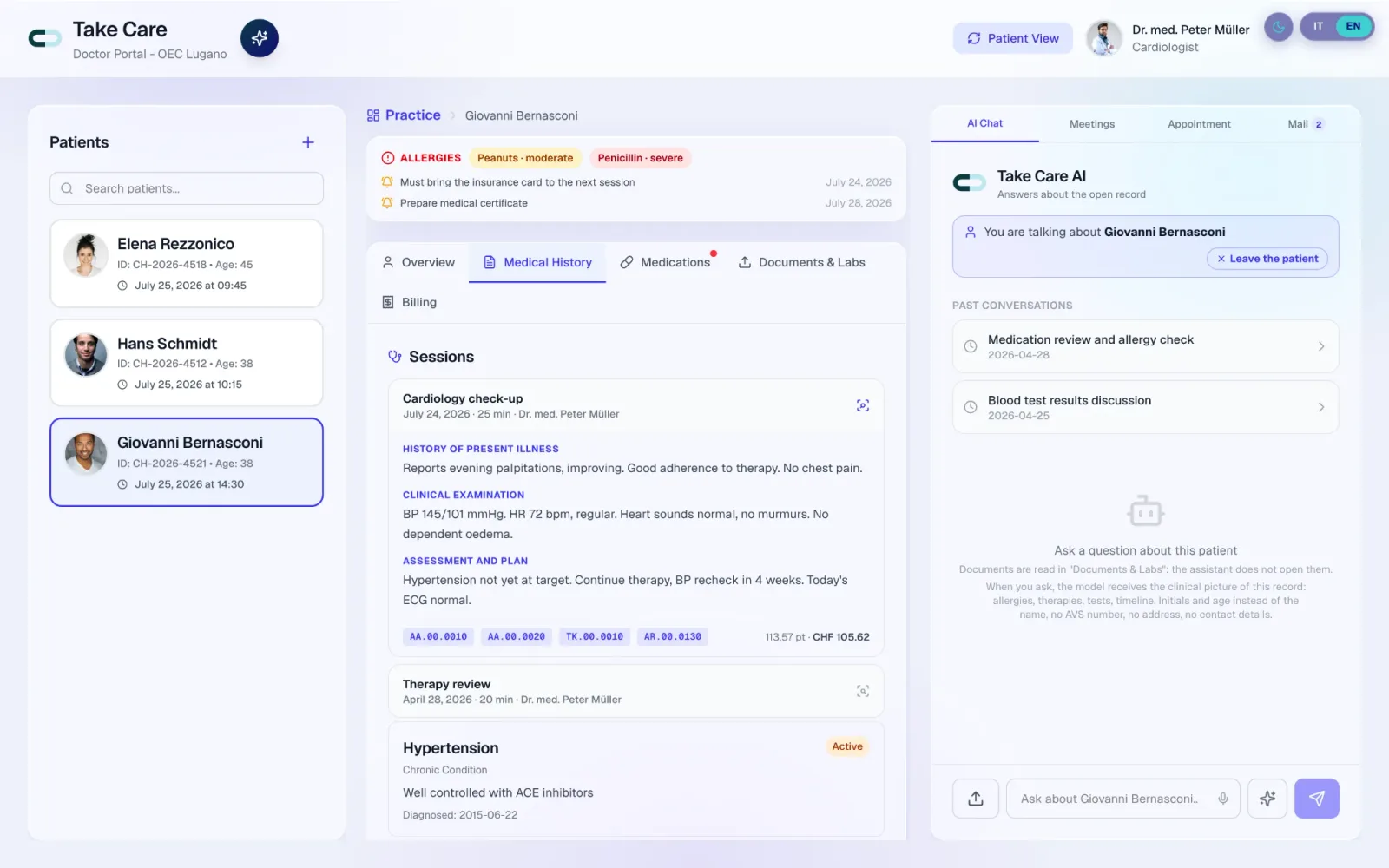Open the Overview tab
The height and width of the screenshot is (868, 1389).
coord(418,262)
